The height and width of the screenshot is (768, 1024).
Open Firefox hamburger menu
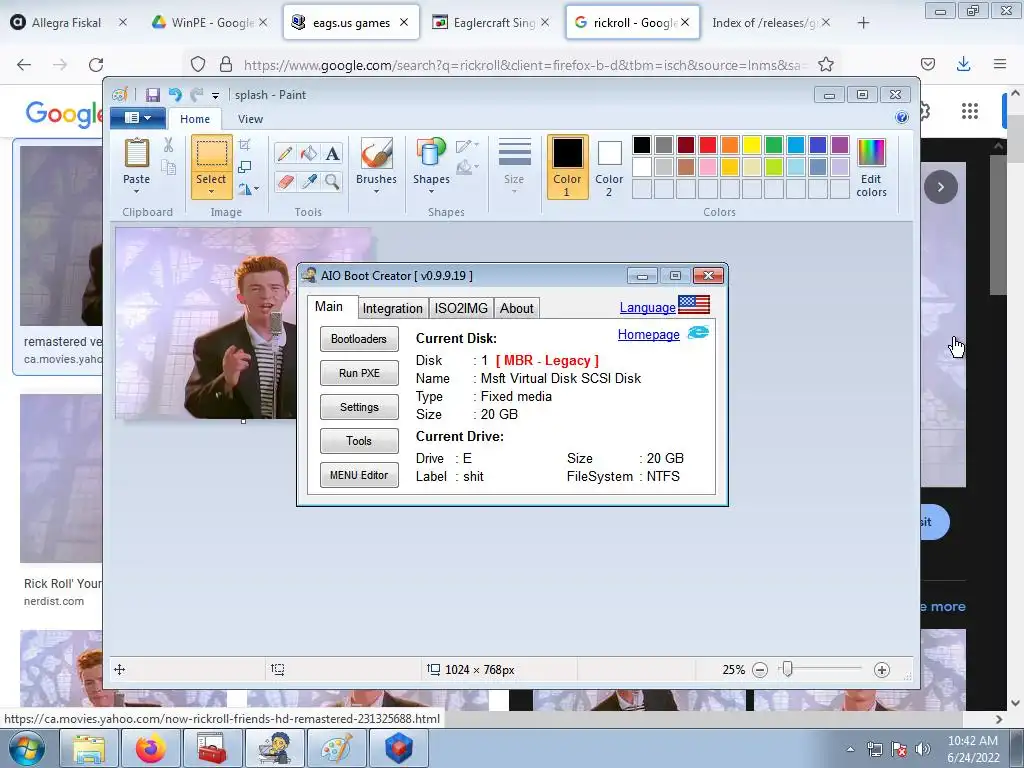(x=1000, y=64)
